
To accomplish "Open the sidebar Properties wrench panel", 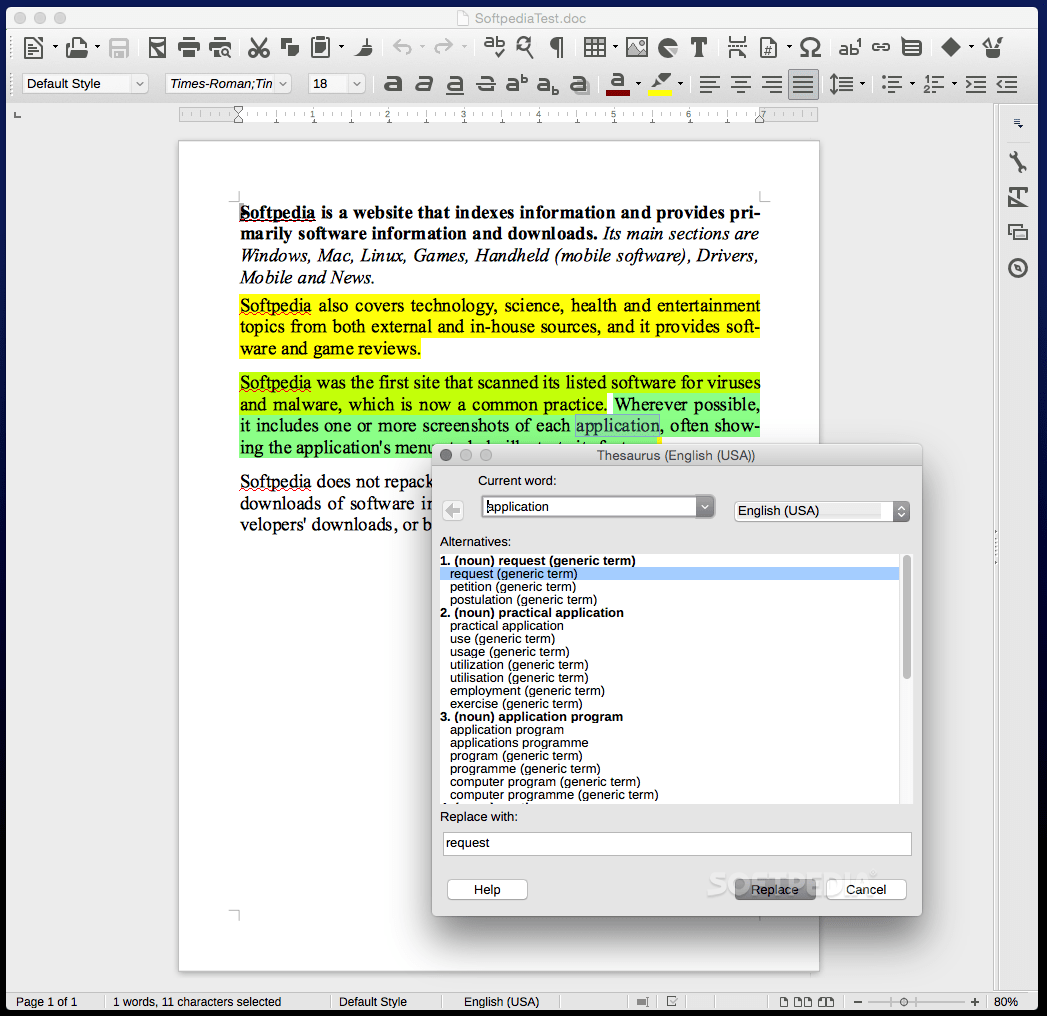I will click(x=1018, y=162).
